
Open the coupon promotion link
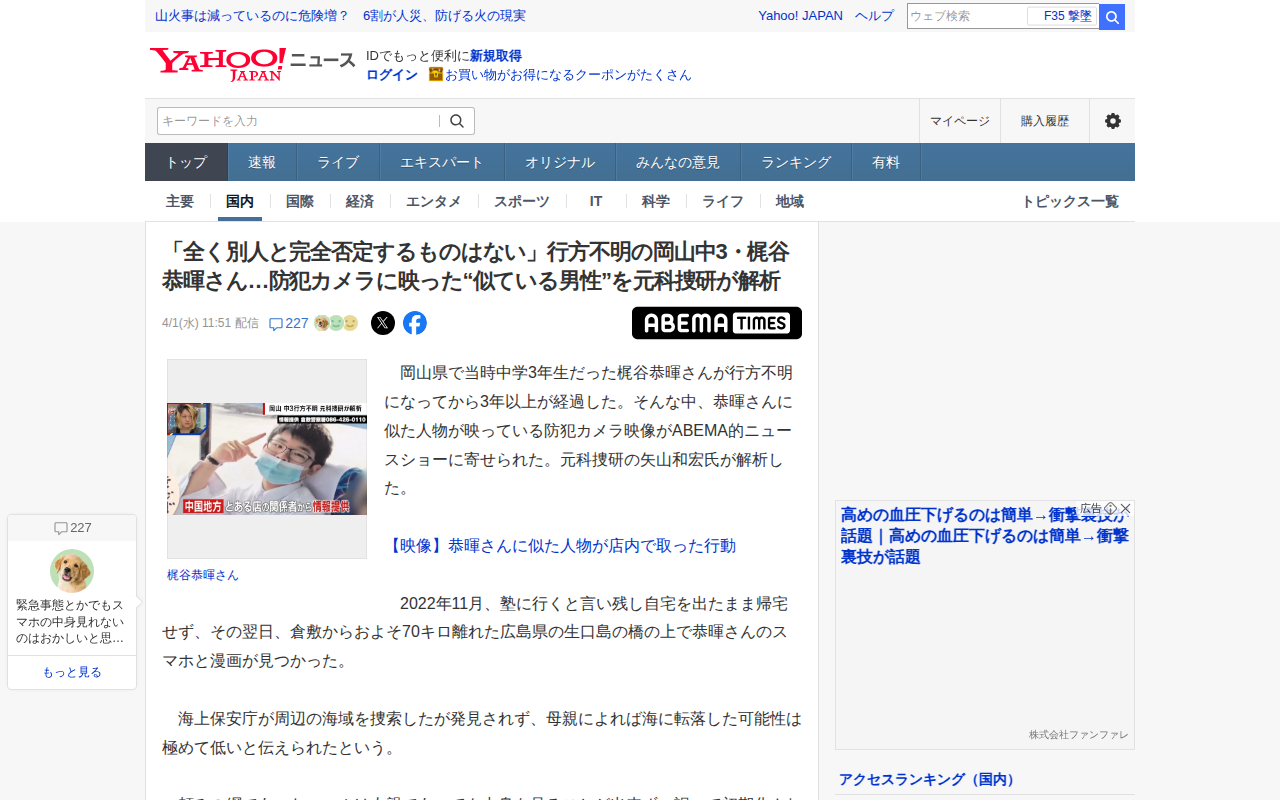(x=568, y=75)
